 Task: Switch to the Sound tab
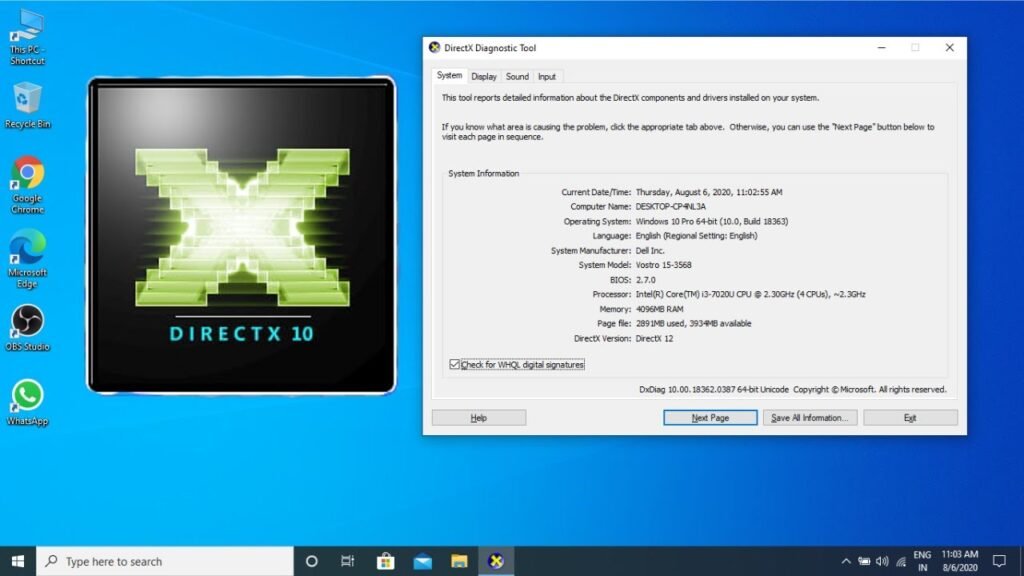[517, 76]
